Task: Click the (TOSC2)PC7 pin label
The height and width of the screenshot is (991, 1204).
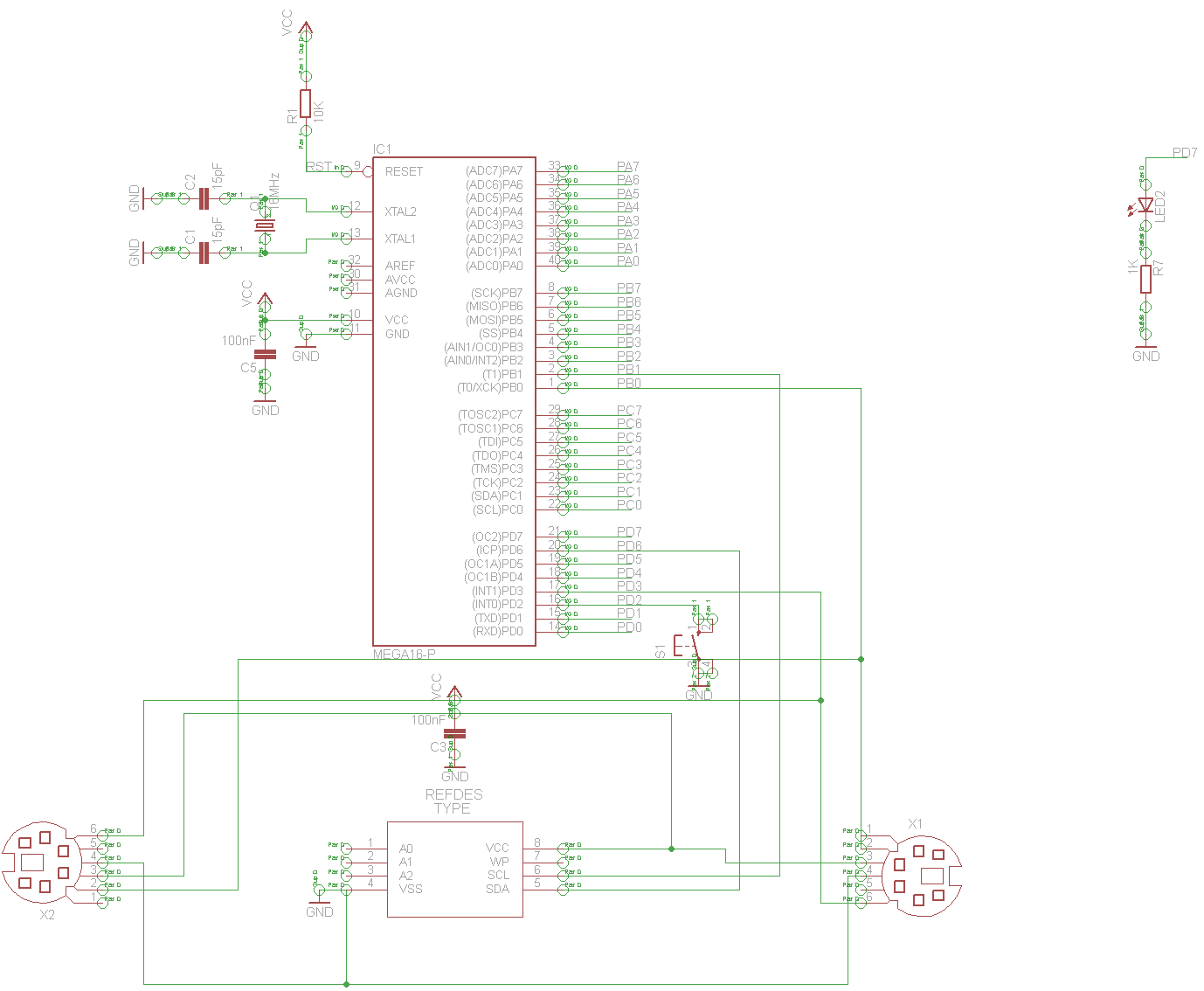Action: coord(490,414)
